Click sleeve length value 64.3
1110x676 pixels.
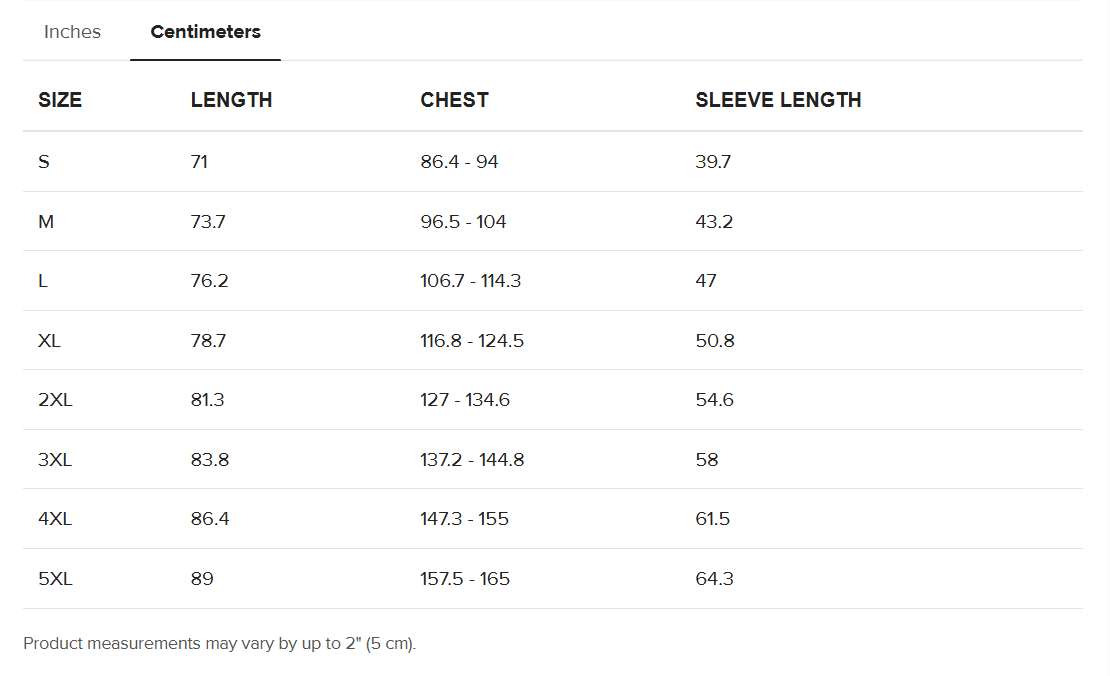click(714, 579)
